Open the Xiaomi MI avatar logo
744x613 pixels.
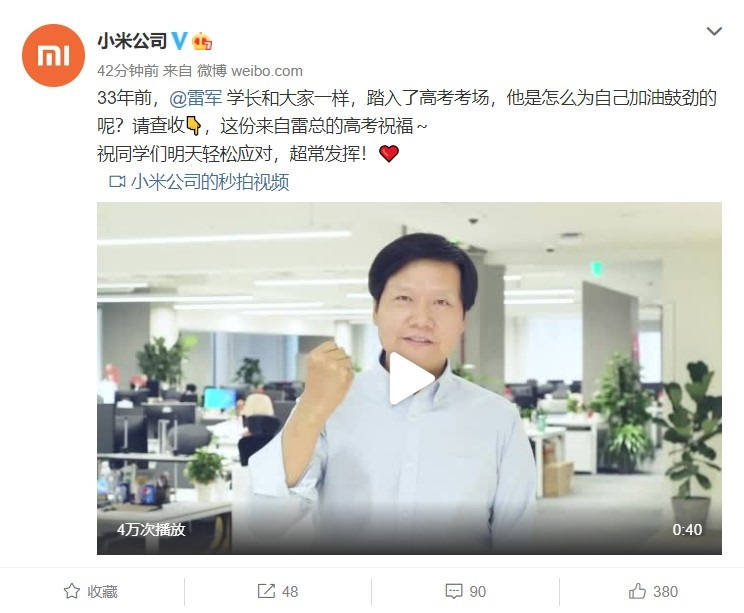click(x=53, y=56)
